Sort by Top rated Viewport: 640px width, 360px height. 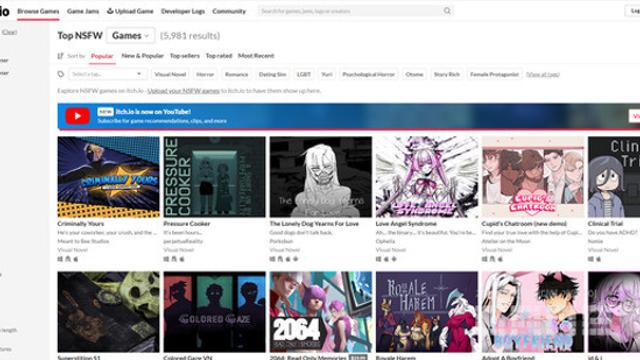[219, 56]
